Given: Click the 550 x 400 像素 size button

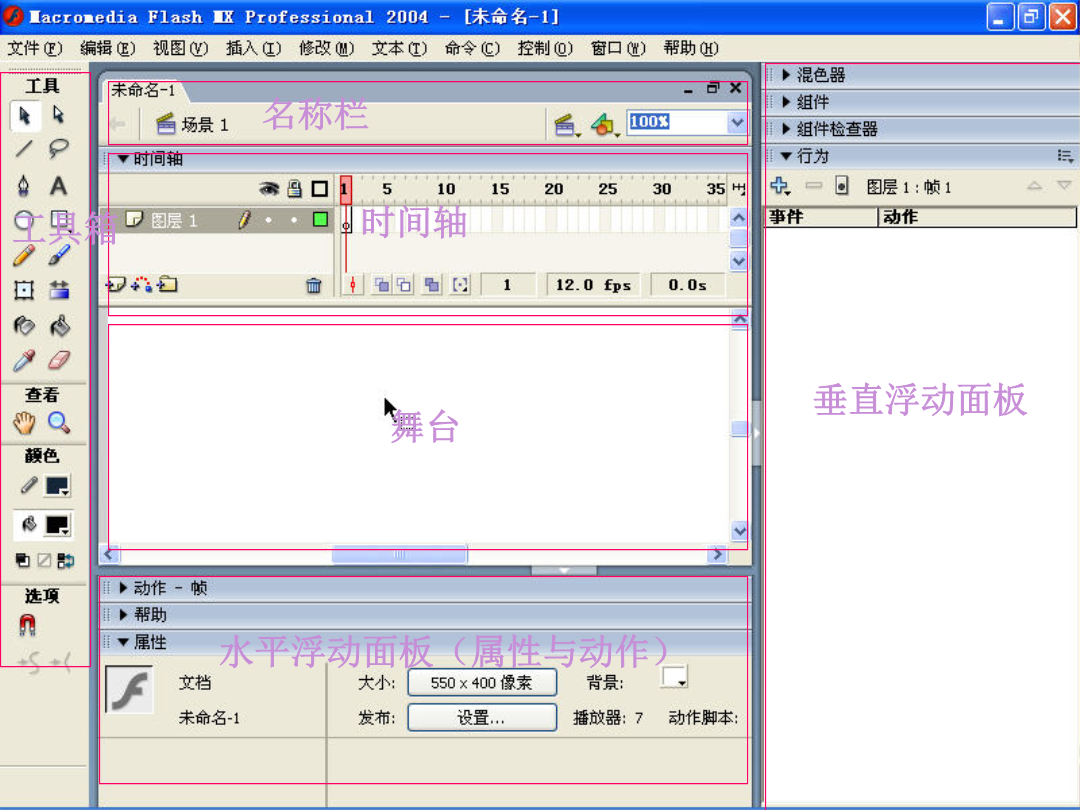Looking at the screenshot, I should click(x=482, y=683).
